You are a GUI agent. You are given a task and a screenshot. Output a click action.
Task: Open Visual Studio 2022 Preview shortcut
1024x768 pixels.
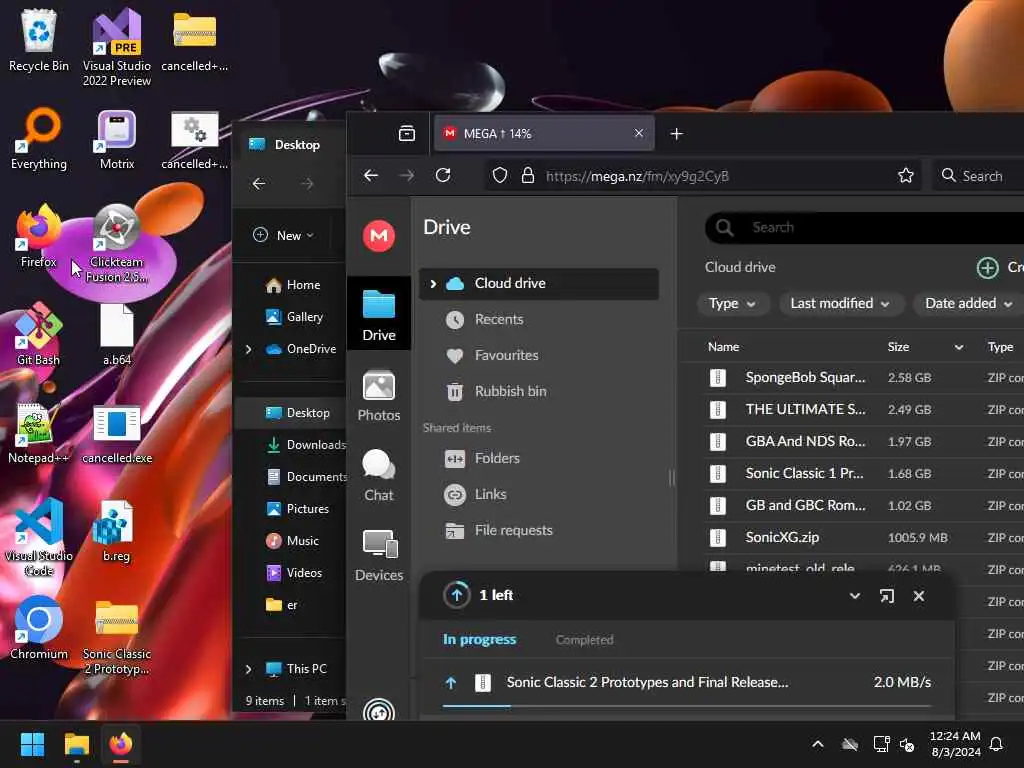[x=116, y=47]
